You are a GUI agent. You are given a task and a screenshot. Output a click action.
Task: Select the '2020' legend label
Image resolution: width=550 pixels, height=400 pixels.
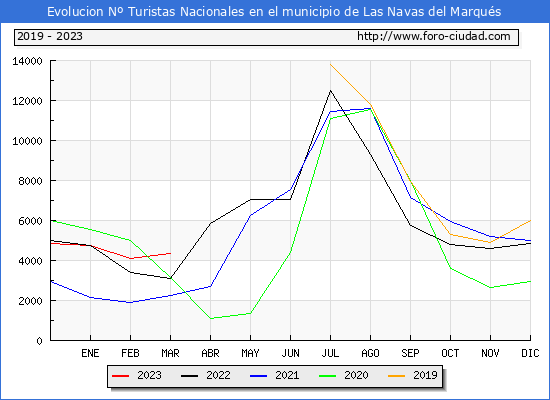[356, 375]
